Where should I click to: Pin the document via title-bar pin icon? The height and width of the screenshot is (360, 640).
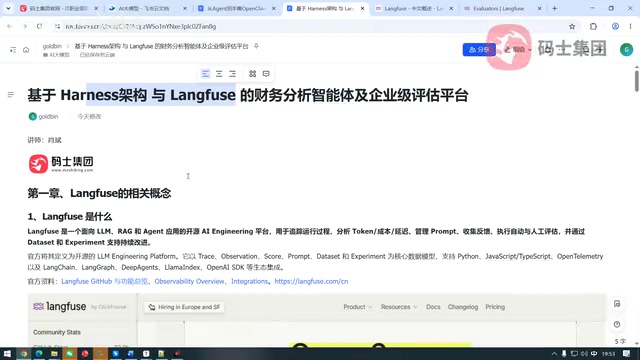click(x=256, y=46)
